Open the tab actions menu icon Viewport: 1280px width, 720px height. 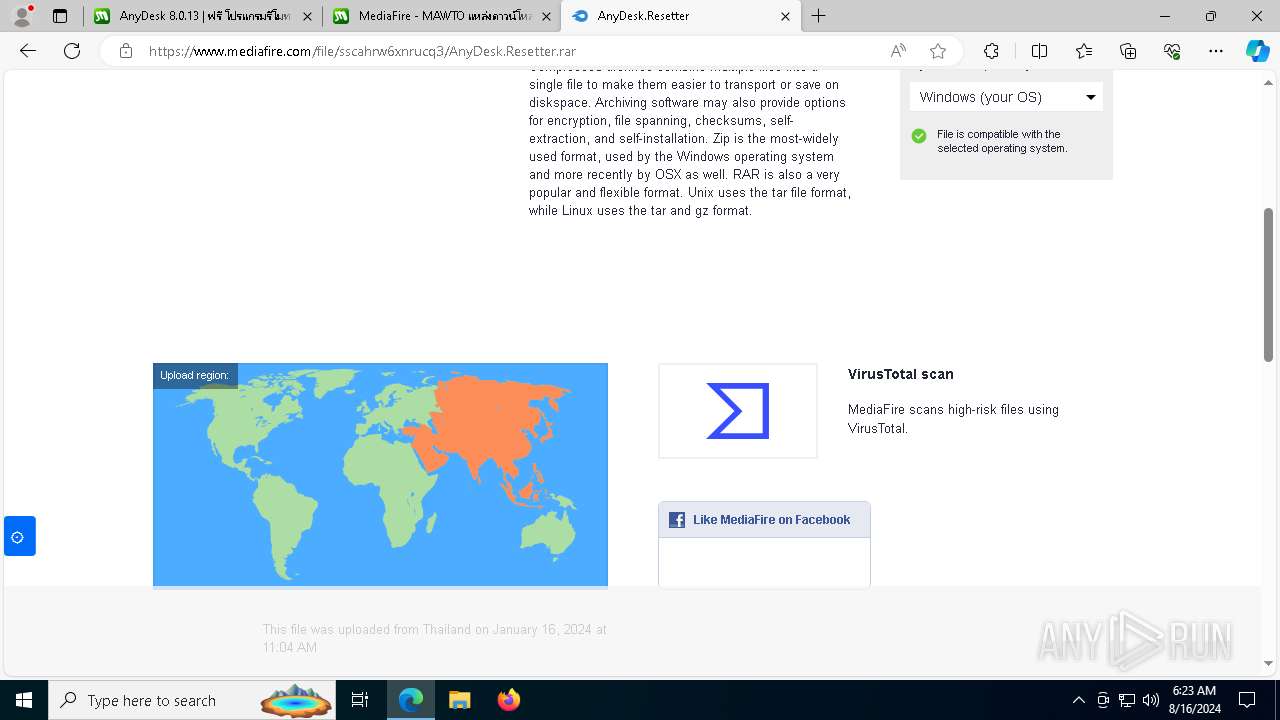pyautogui.click(x=60, y=16)
